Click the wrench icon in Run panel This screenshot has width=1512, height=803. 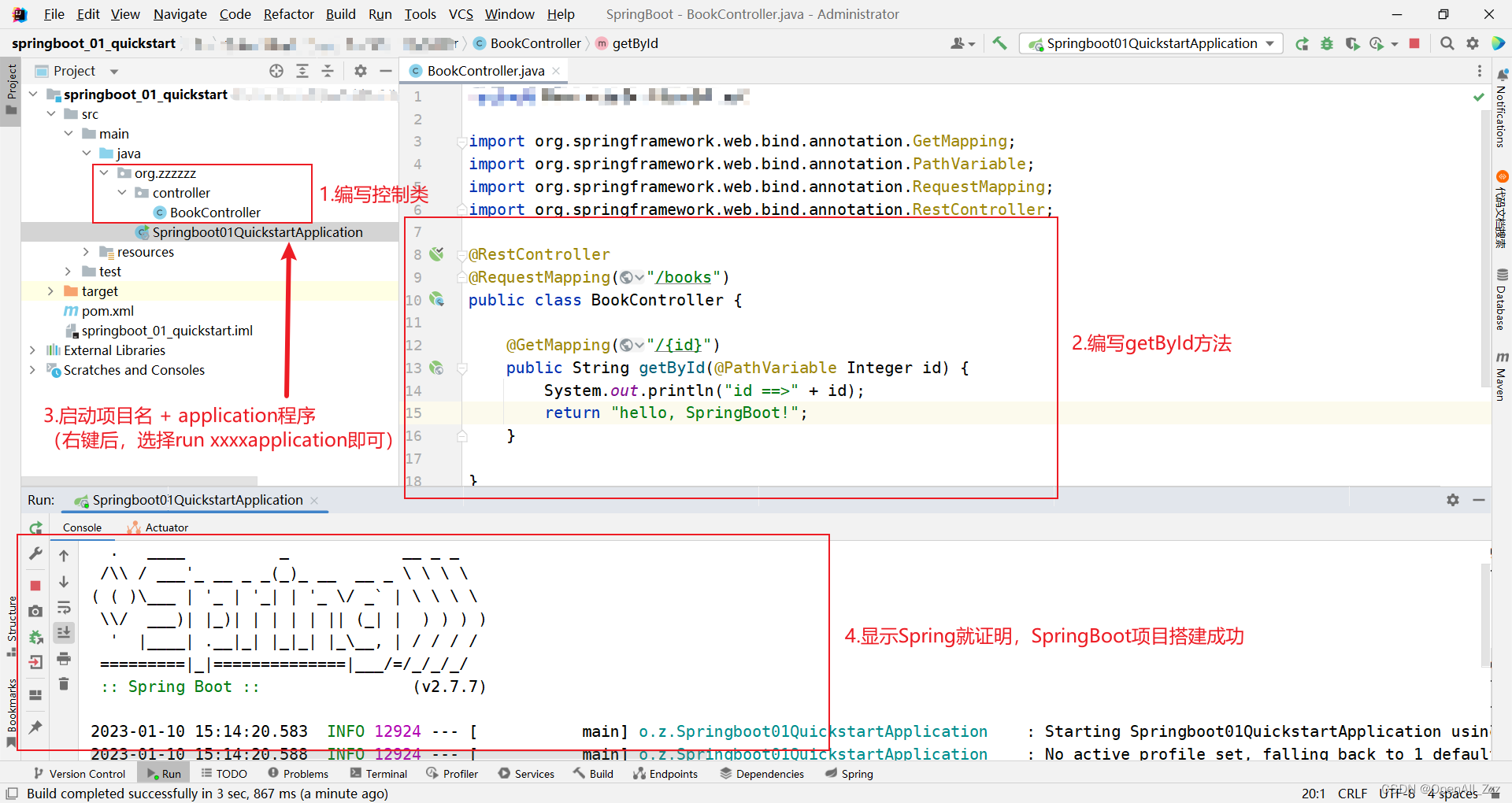pos(35,554)
